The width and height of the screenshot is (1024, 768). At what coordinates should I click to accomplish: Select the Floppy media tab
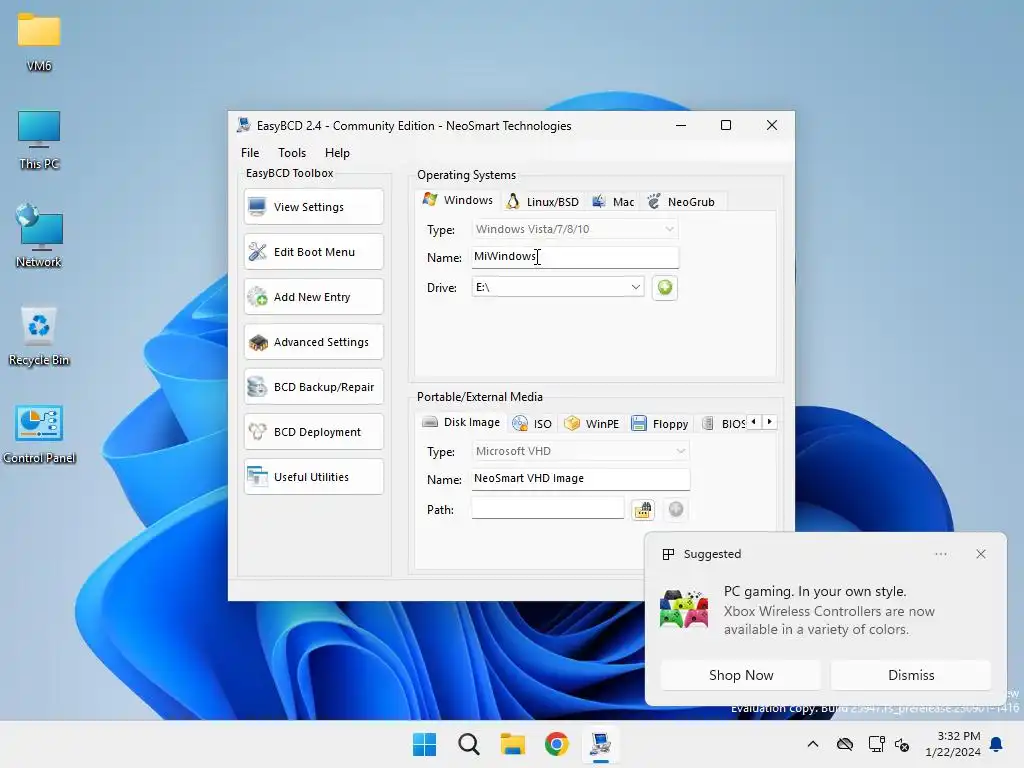660,424
